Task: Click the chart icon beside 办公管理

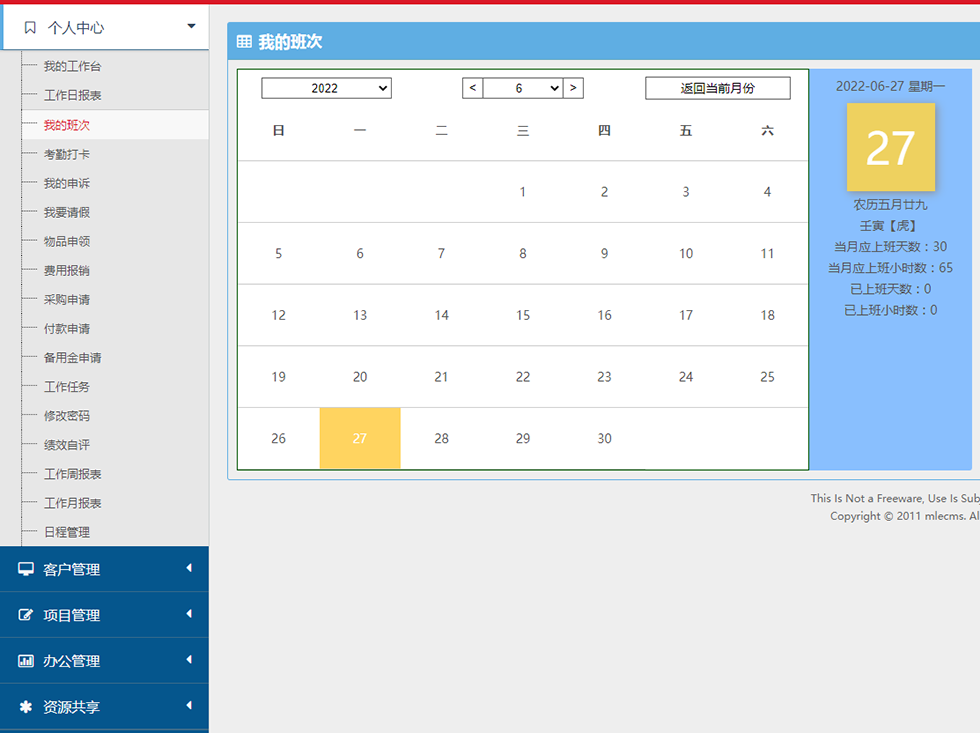Action: click(x=26, y=661)
